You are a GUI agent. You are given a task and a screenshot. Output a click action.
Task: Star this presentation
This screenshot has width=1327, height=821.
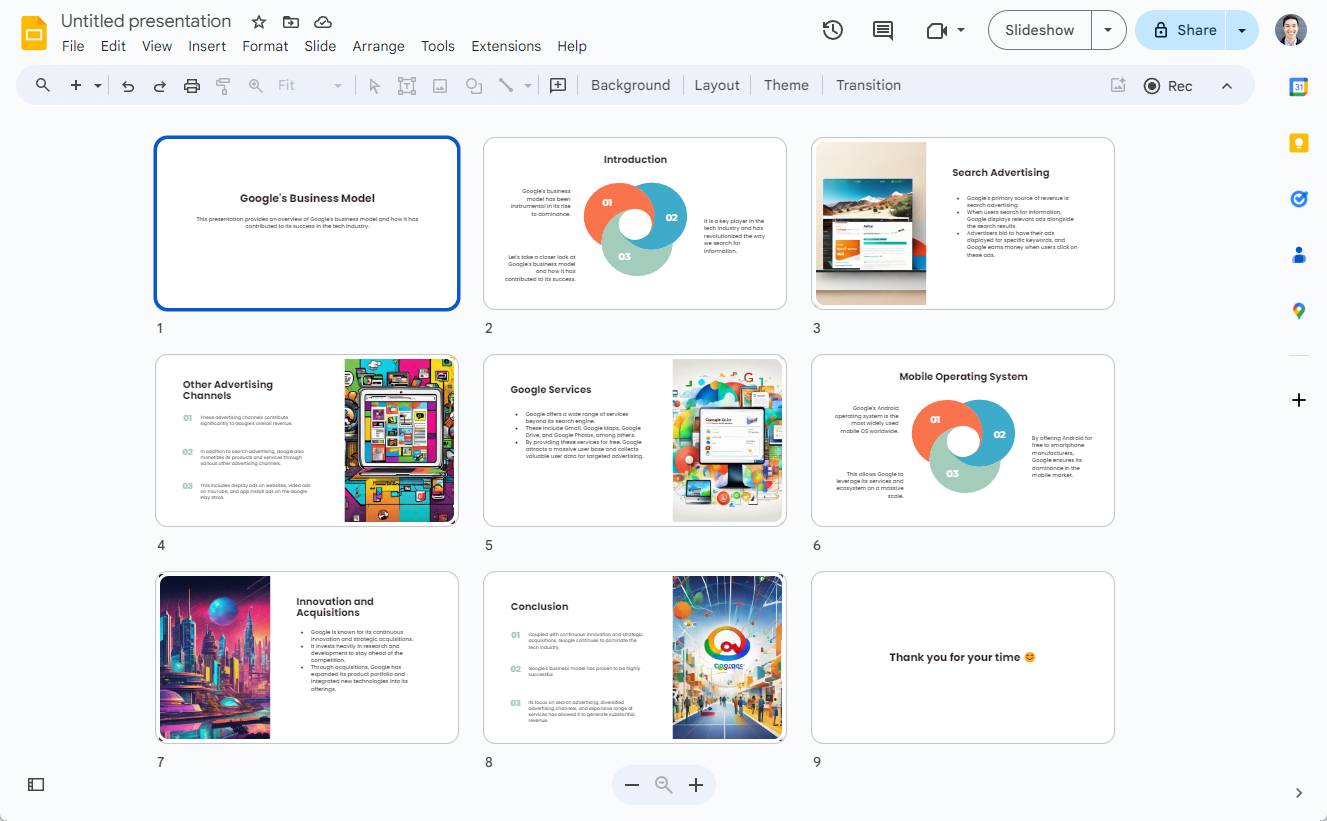tap(259, 22)
